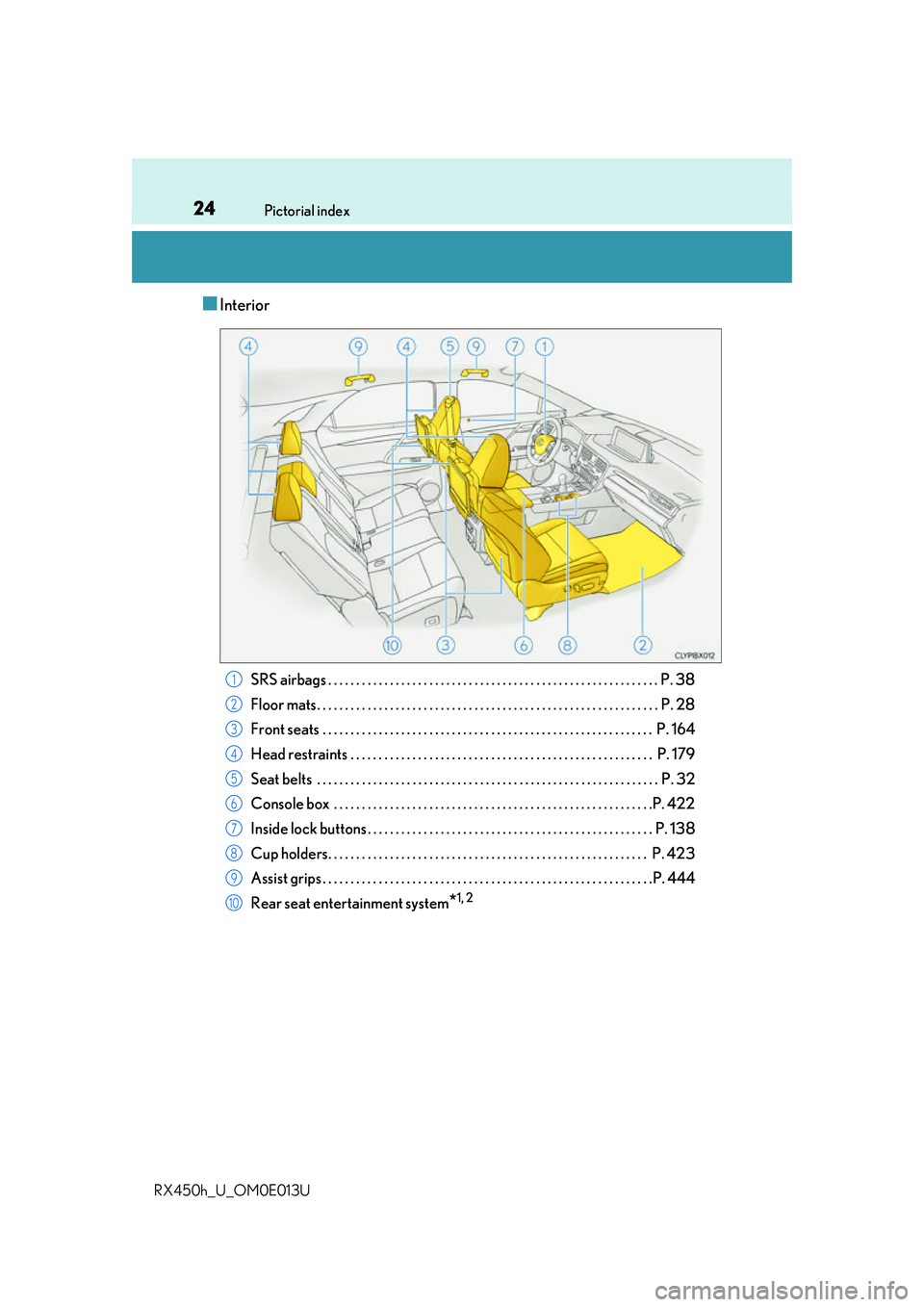Click page reference P. 179
Screen dimensions: 924x1307
tap(676, 754)
